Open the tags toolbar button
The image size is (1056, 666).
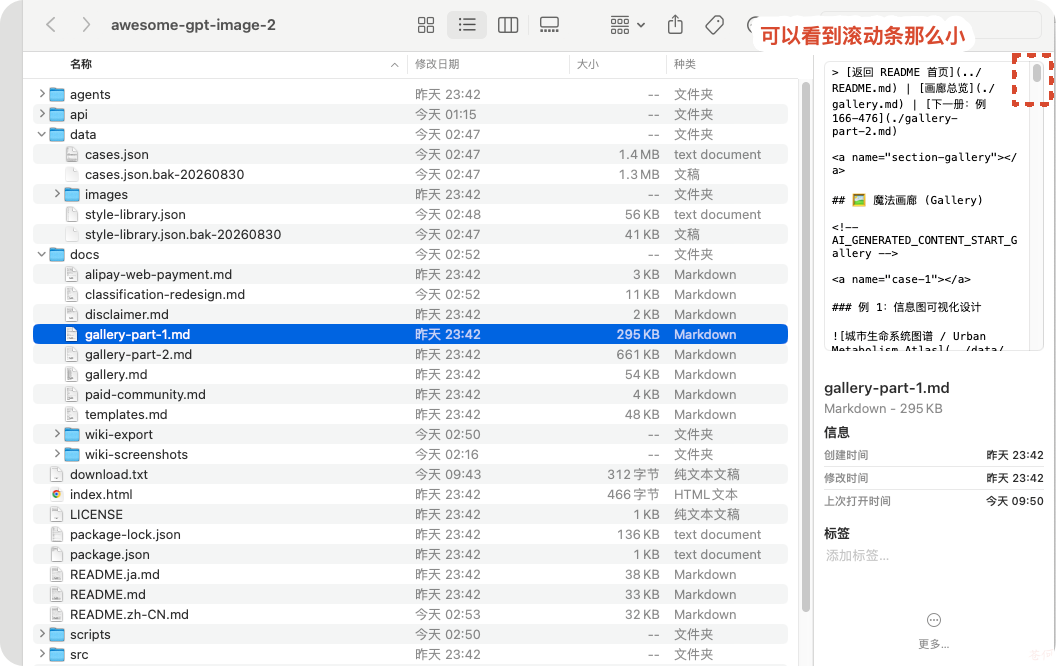point(715,26)
